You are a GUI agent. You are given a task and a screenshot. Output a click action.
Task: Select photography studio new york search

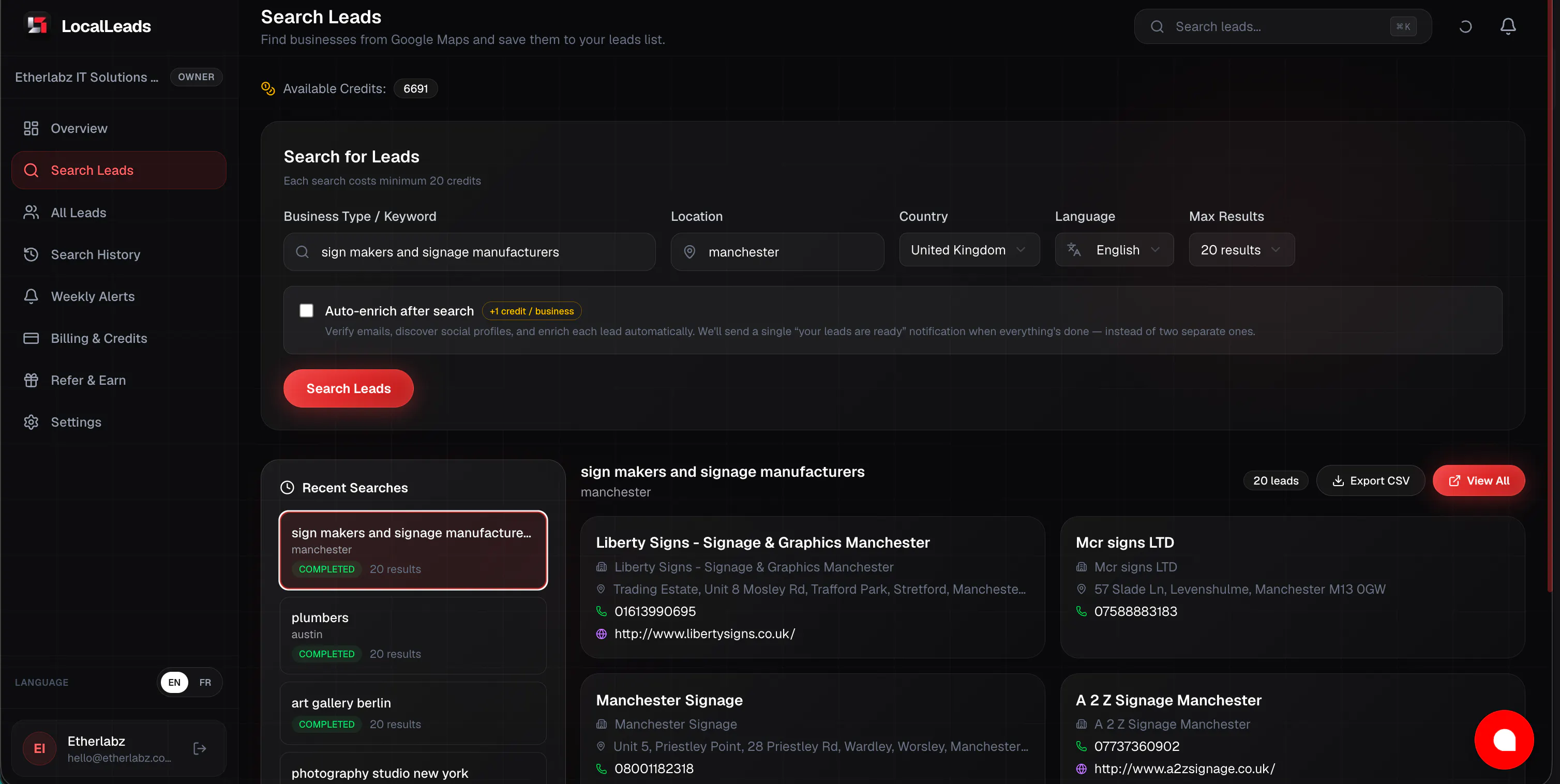[413, 768]
